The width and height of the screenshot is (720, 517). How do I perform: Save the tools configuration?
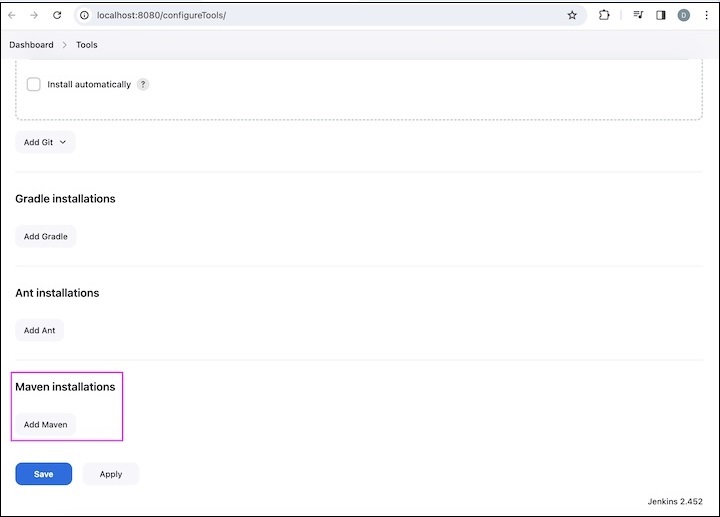(44, 474)
